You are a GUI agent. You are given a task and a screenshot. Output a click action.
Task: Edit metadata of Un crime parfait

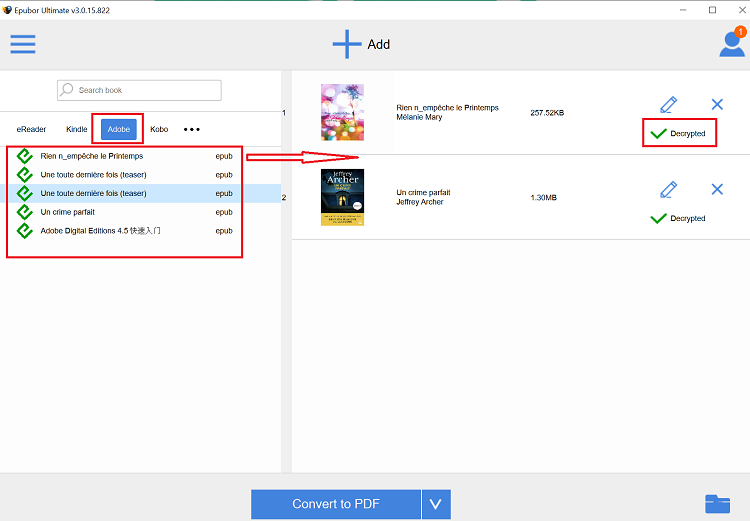click(x=668, y=189)
